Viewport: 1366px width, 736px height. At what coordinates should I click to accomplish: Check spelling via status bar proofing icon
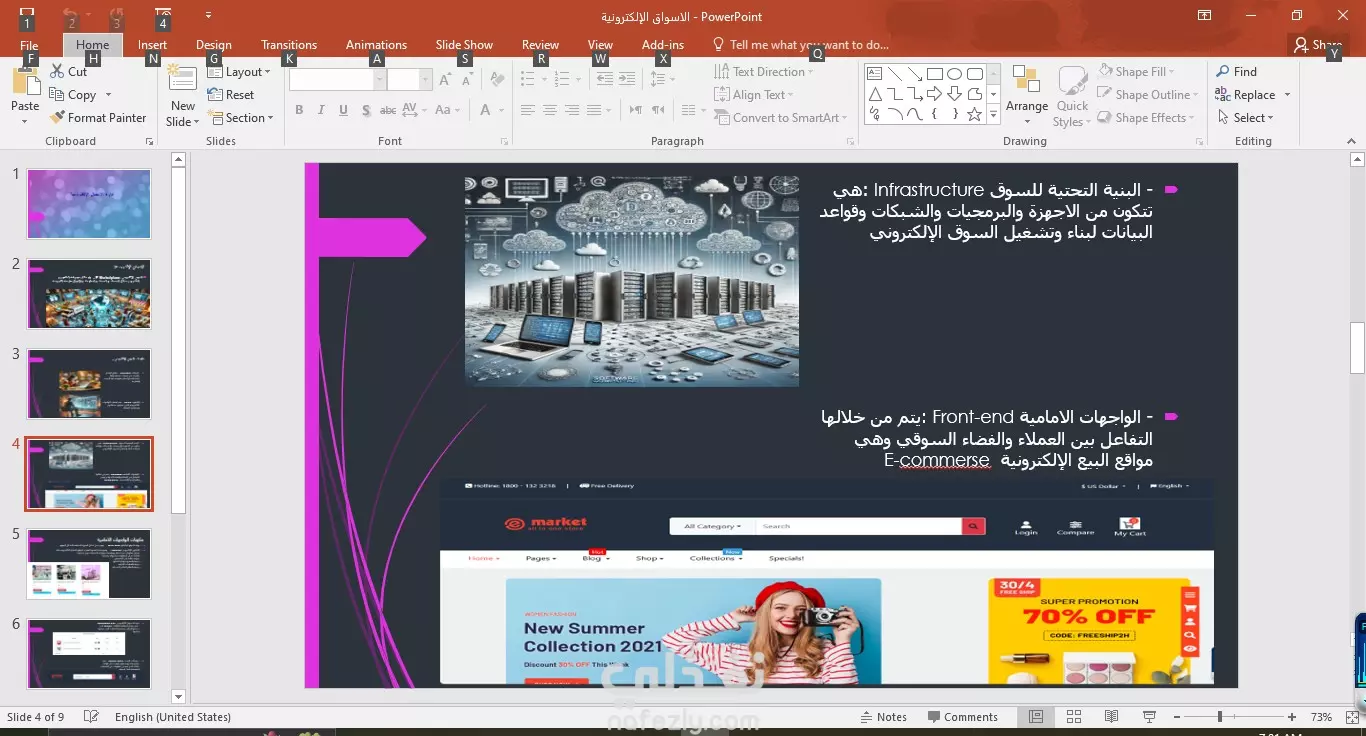(x=92, y=717)
